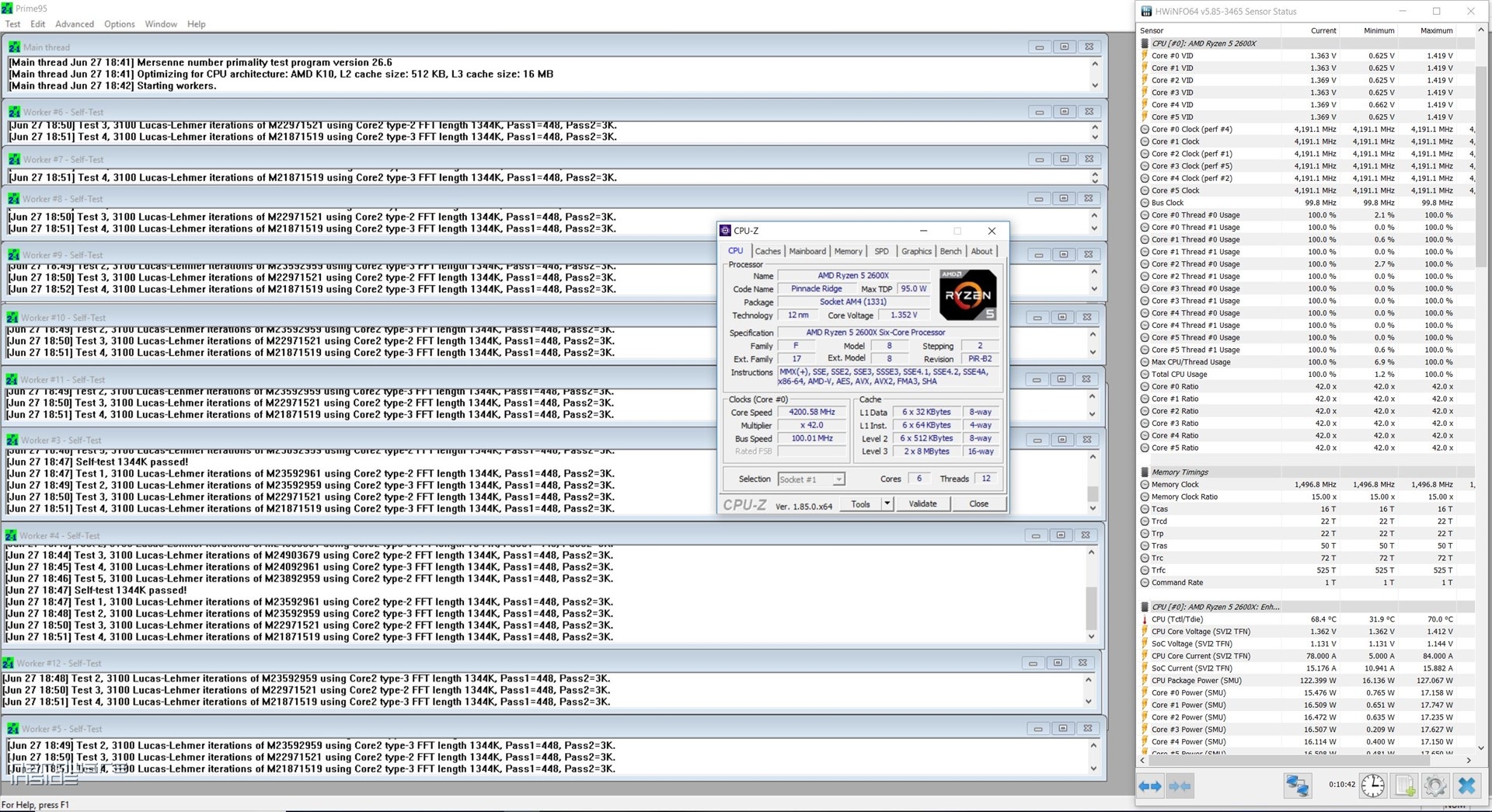
Task: Click the HWiNFO logging start sheet icon
Action: tap(1405, 786)
